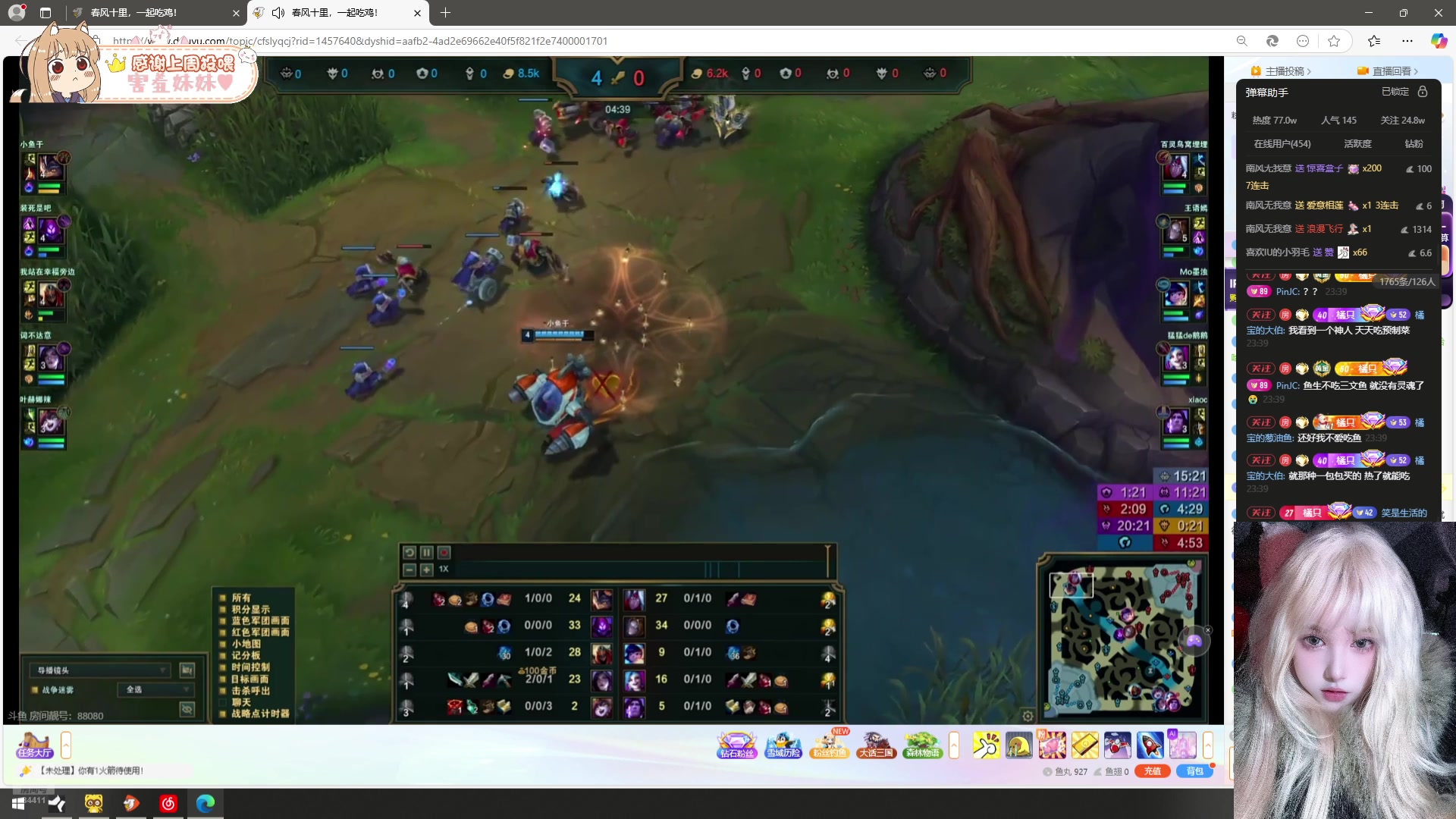Click the 1765条/126人 new messages indicator

coord(1407,282)
